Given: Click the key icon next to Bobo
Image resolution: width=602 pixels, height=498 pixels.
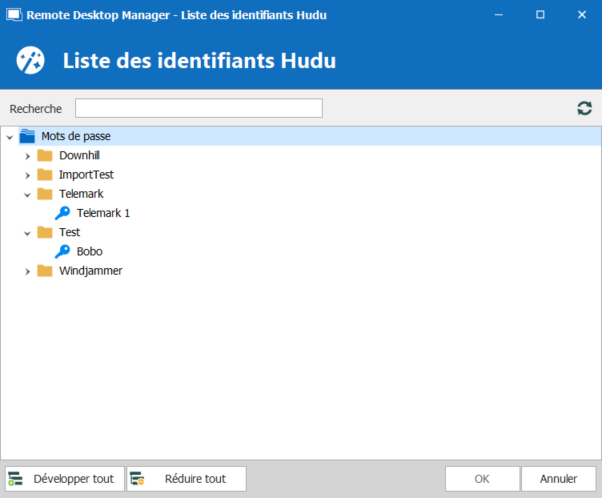Looking at the screenshot, I should (62, 251).
